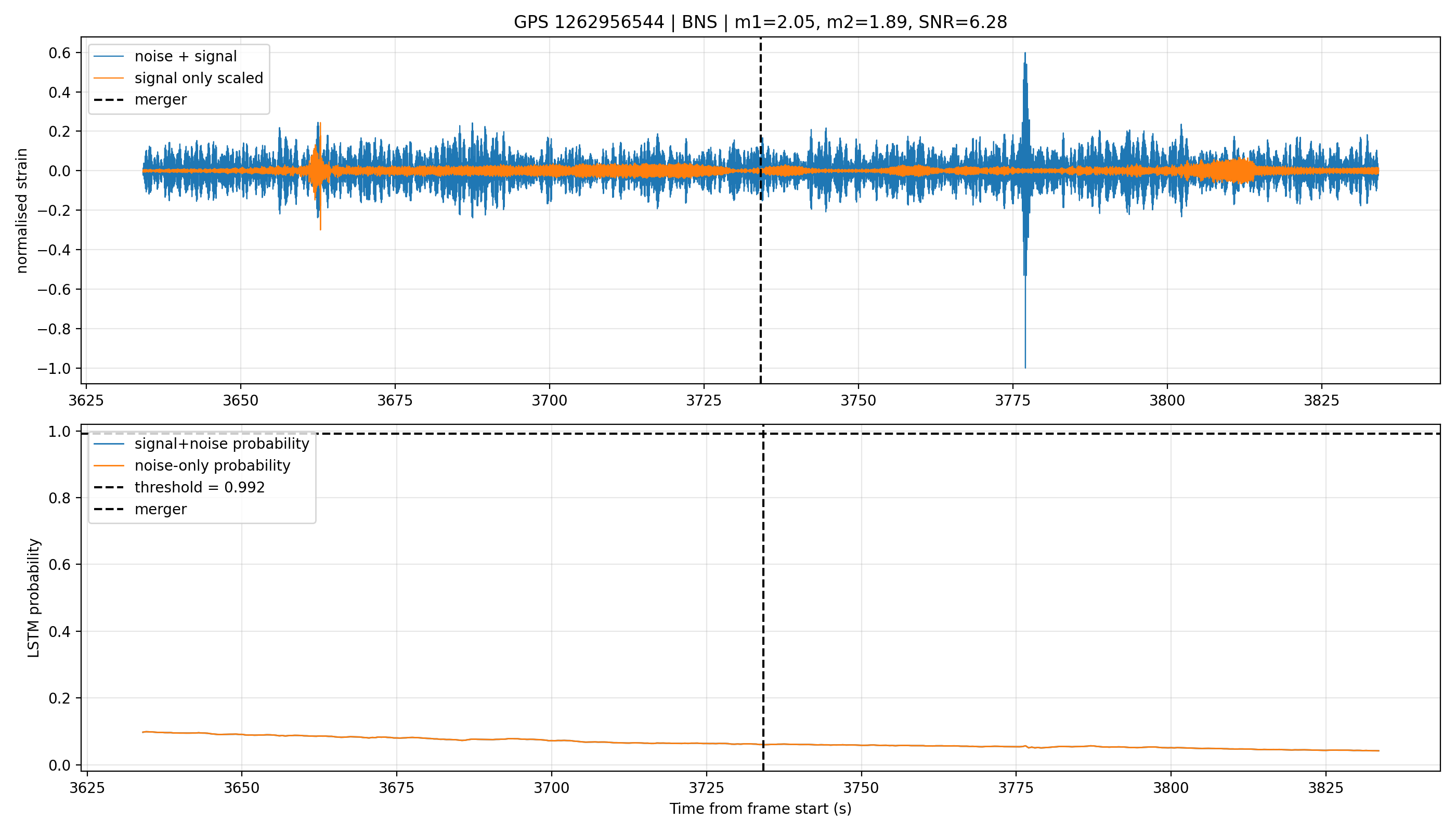Click the 'noise + signal' legend entry
This screenshot has width=1456, height=832.
[x=178, y=57]
